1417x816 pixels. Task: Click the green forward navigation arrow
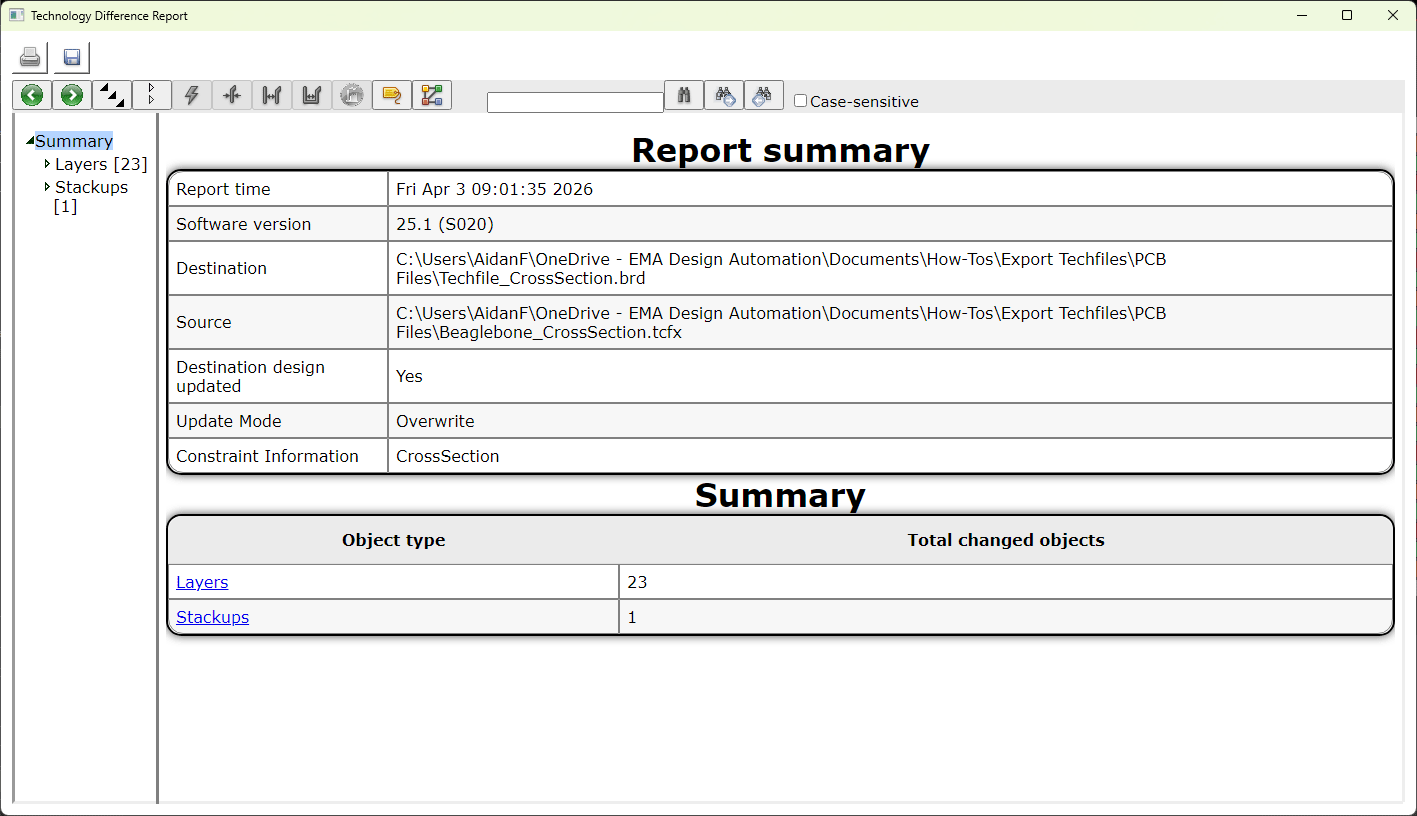(x=71, y=94)
